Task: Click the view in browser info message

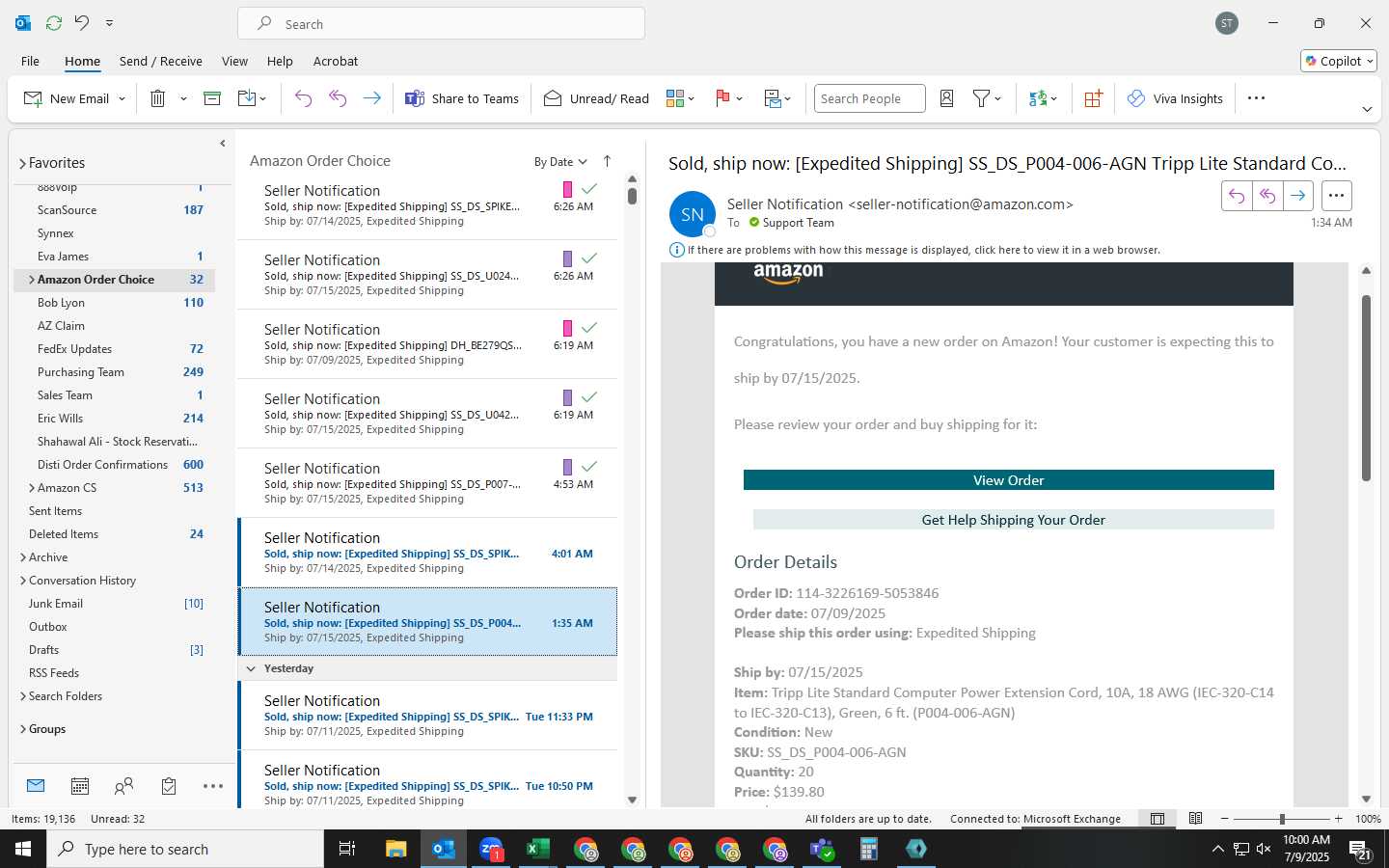Action: [x=923, y=250]
